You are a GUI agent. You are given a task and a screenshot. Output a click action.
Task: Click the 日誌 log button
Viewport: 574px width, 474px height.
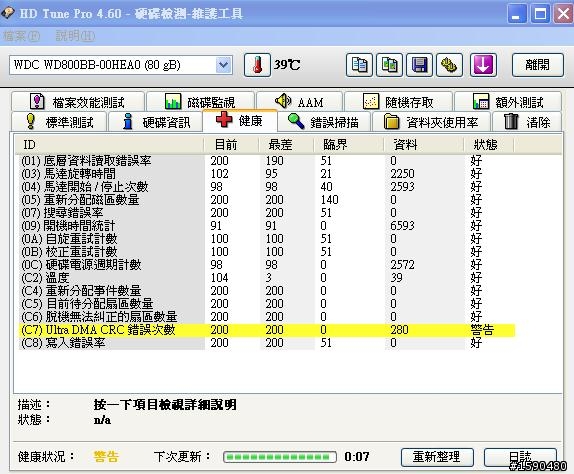point(520,457)
